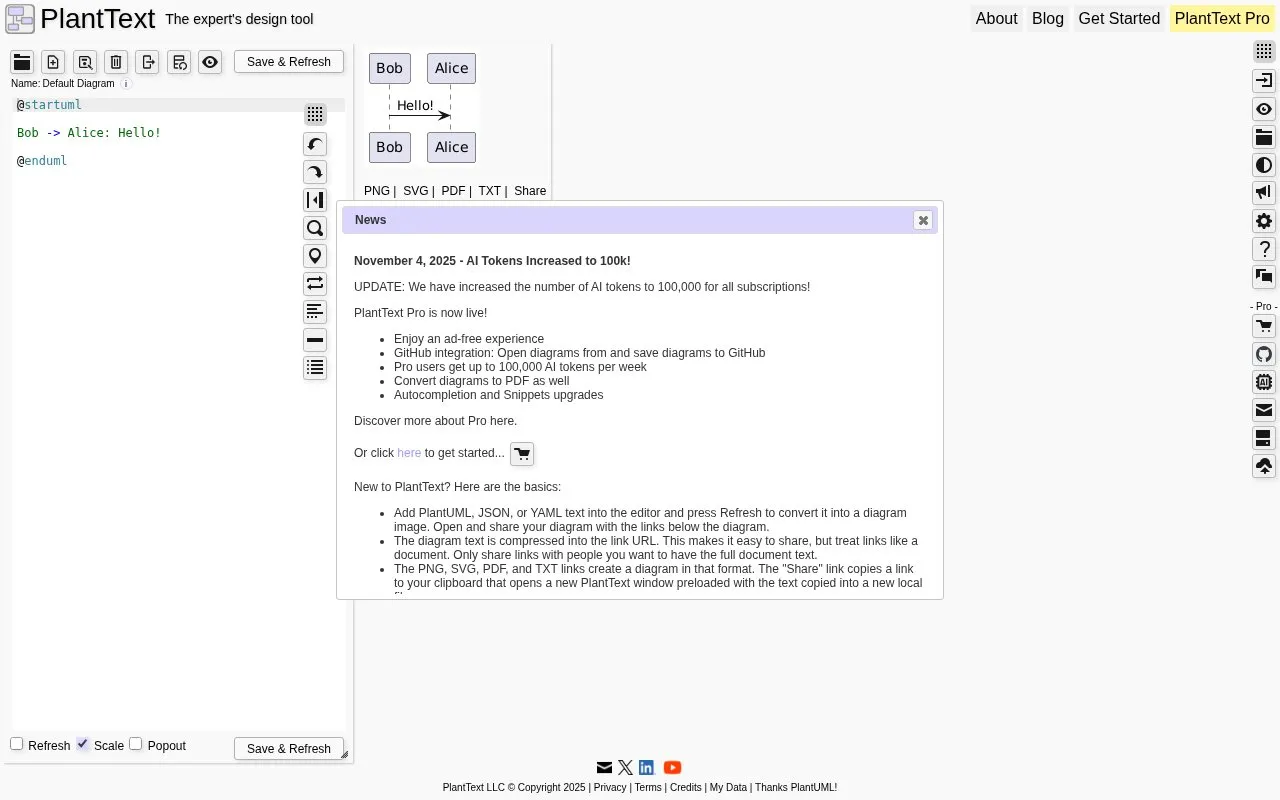Click the envelope icon in the Pro sidebar
This screenshot has height=800, width=1280.
1264,410
